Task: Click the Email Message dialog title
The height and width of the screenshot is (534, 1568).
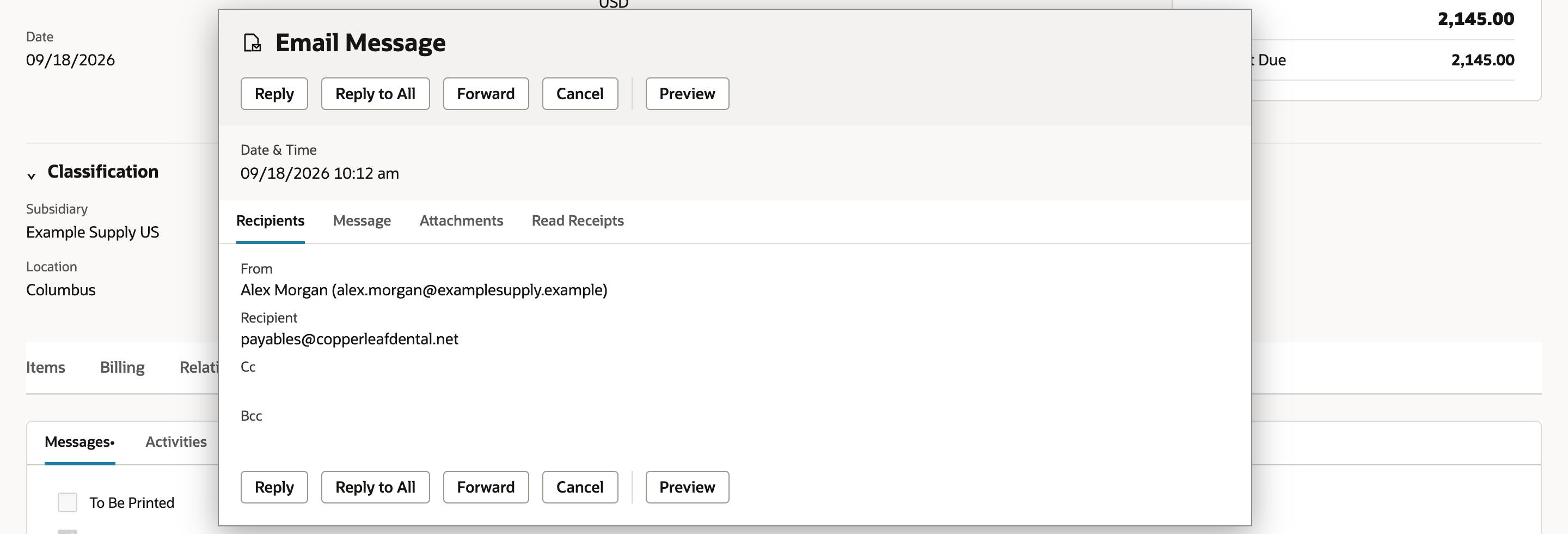Action: click(360, 43)
